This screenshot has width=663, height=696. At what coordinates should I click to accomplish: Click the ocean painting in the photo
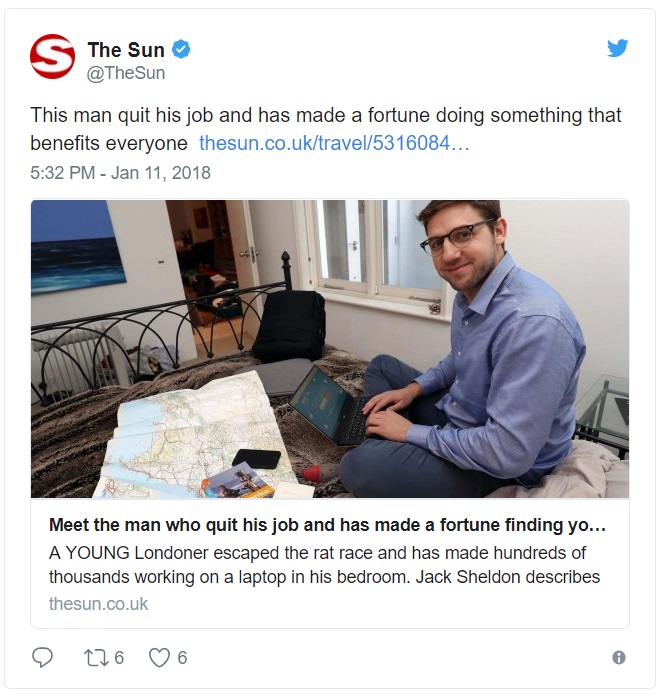76,246
